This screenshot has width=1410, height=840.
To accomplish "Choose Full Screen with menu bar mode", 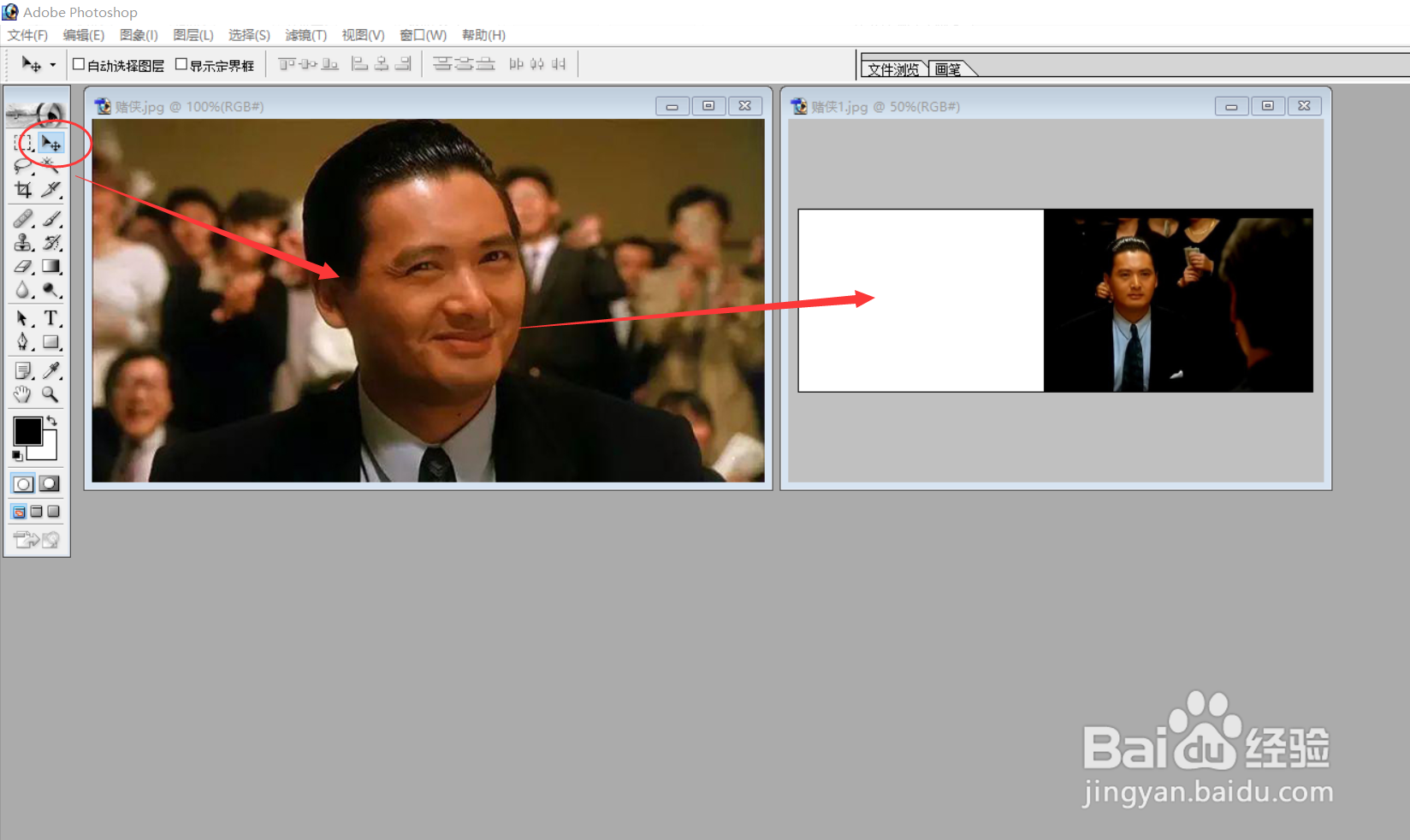I will 36,512.
